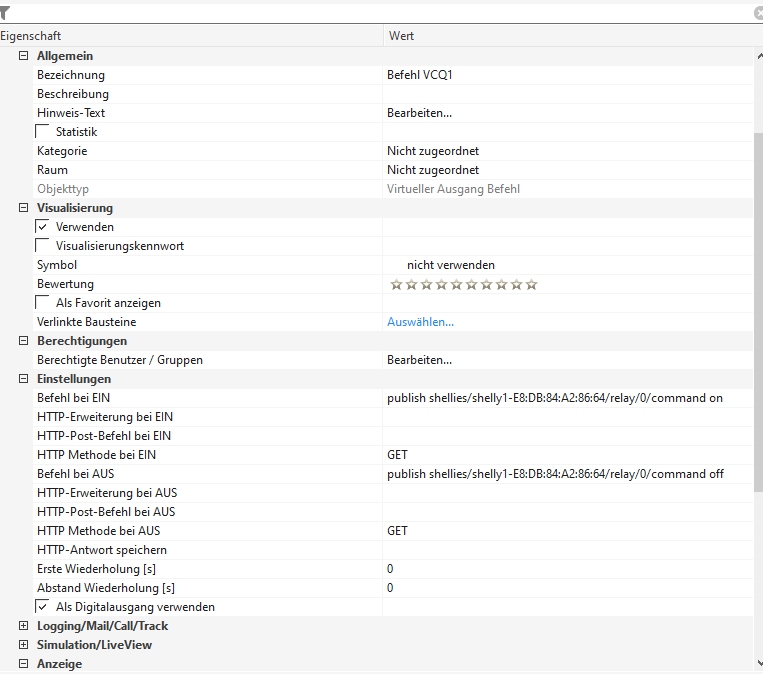Viewport: 763px width, 674px height.
Task: Set rating to the seventh star
Action: [486, 284]
